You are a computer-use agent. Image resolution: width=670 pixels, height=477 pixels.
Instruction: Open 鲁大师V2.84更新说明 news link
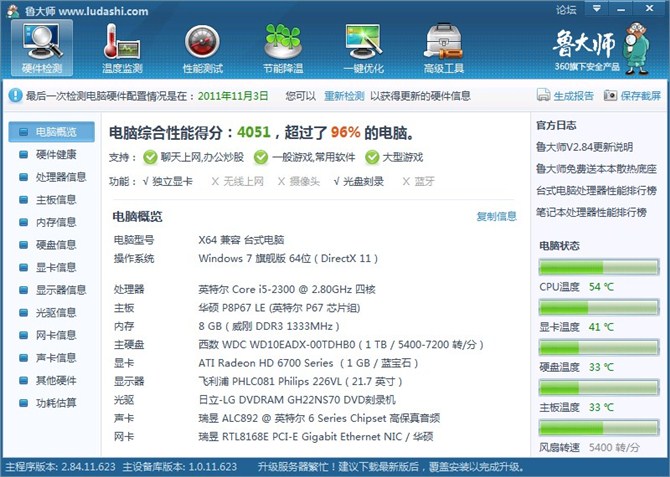[585, 147]
